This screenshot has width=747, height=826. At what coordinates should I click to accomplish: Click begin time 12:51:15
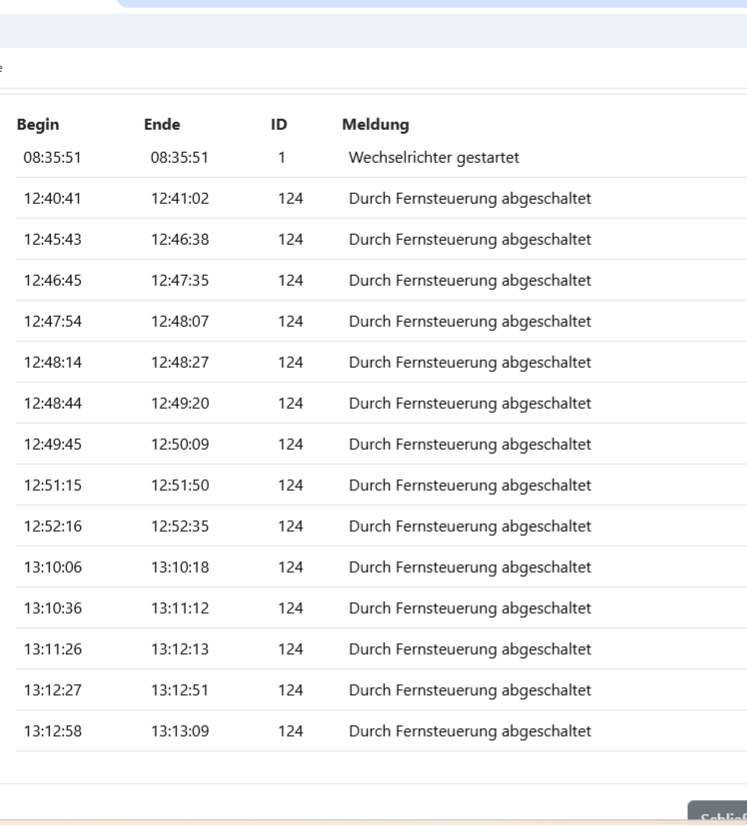click(x=53, y=485)
